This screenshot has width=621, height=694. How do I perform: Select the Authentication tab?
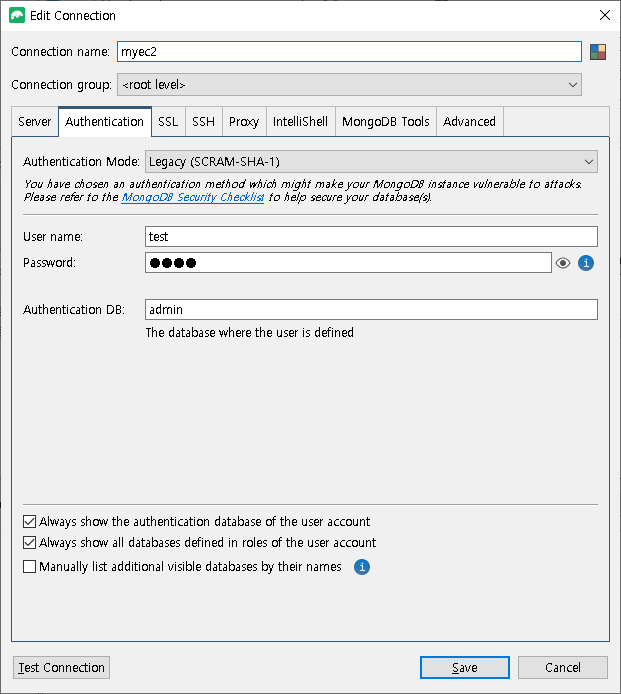point(104,122)
